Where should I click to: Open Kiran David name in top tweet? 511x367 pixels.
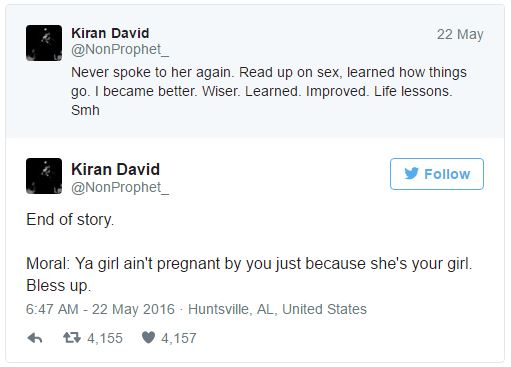click(110, 33)
